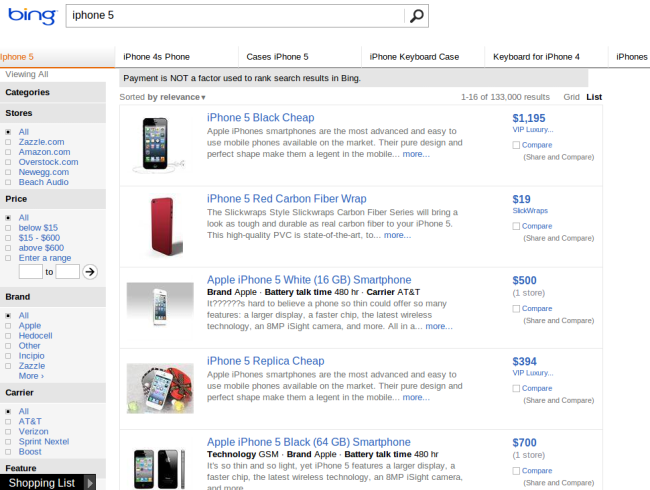Open the Sorted by relevance dropdown
The height and width of the screenshot is (490, 650).
coord(162,97)
